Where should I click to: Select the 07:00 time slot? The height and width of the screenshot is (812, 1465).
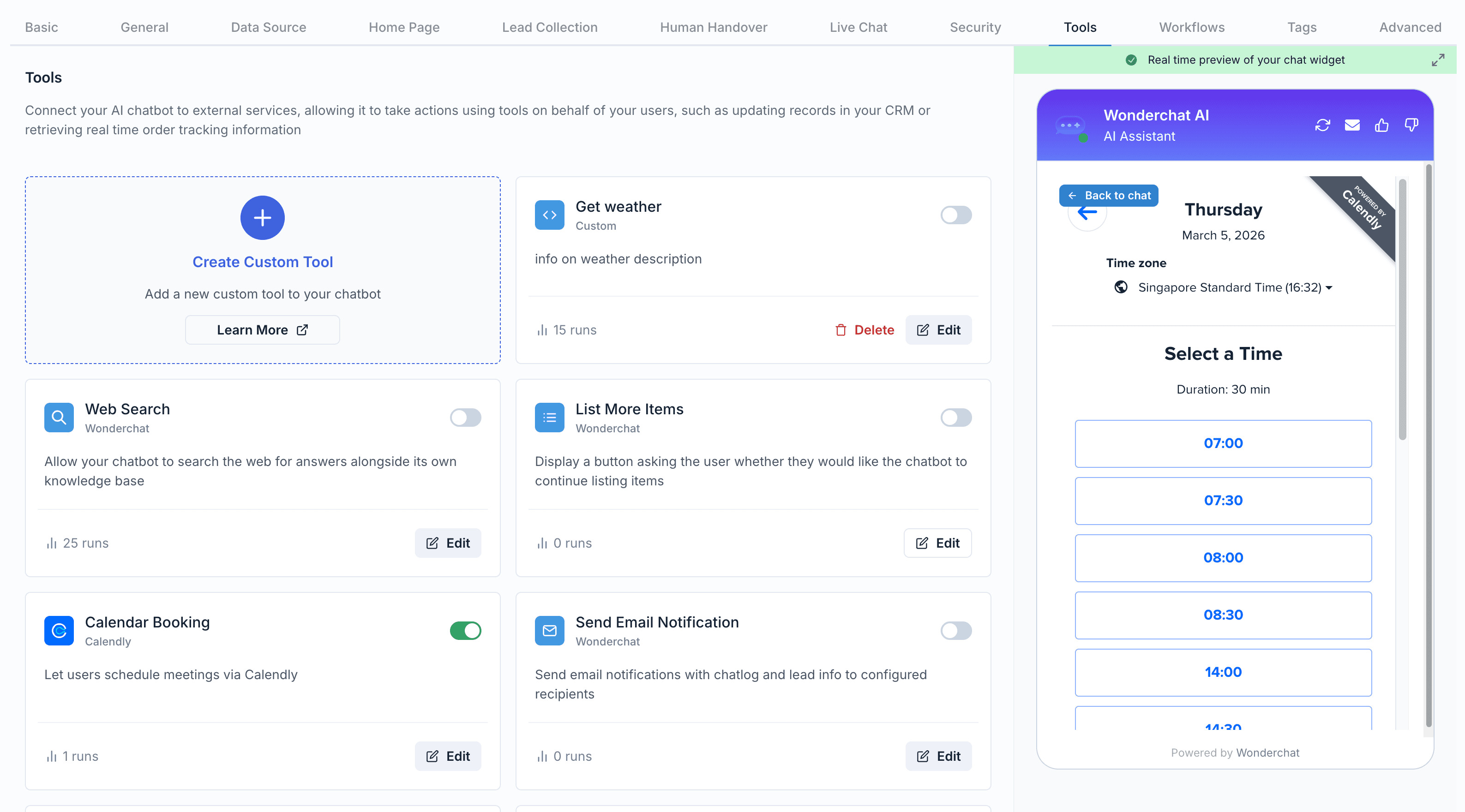coord(1223,443)
